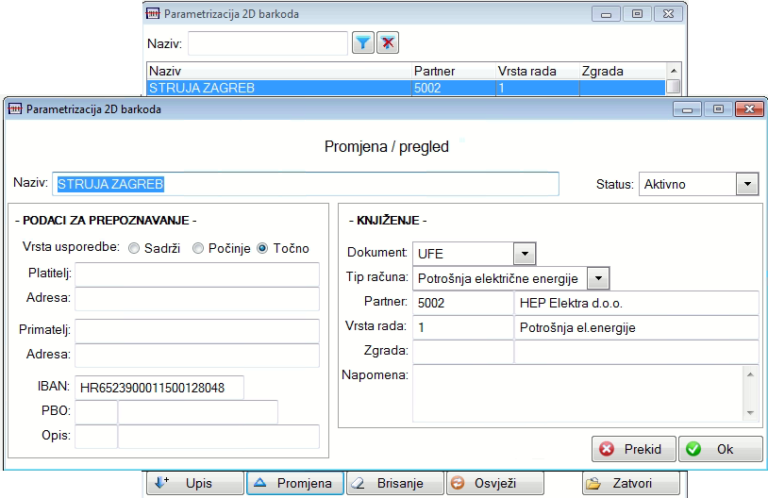Clear the filter using red X icon
This screenshot has height=498, width=768.
click(387, 43)
